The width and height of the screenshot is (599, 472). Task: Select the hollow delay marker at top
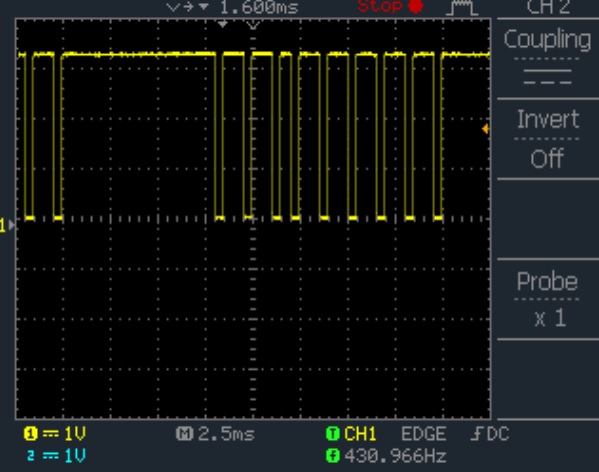click(x=253, y=25)
